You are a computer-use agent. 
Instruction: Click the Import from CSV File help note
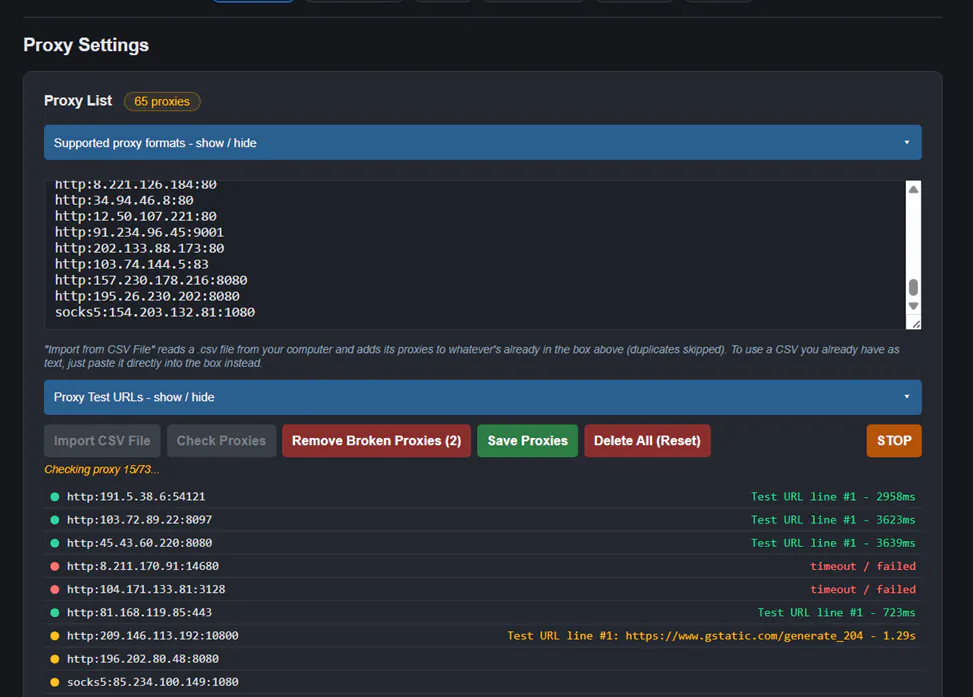click(472, 356)
